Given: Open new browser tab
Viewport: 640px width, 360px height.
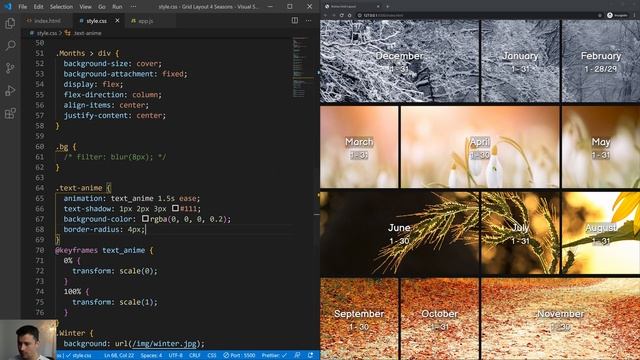Looking at the screenshot, I should click(x=387, y=6).
